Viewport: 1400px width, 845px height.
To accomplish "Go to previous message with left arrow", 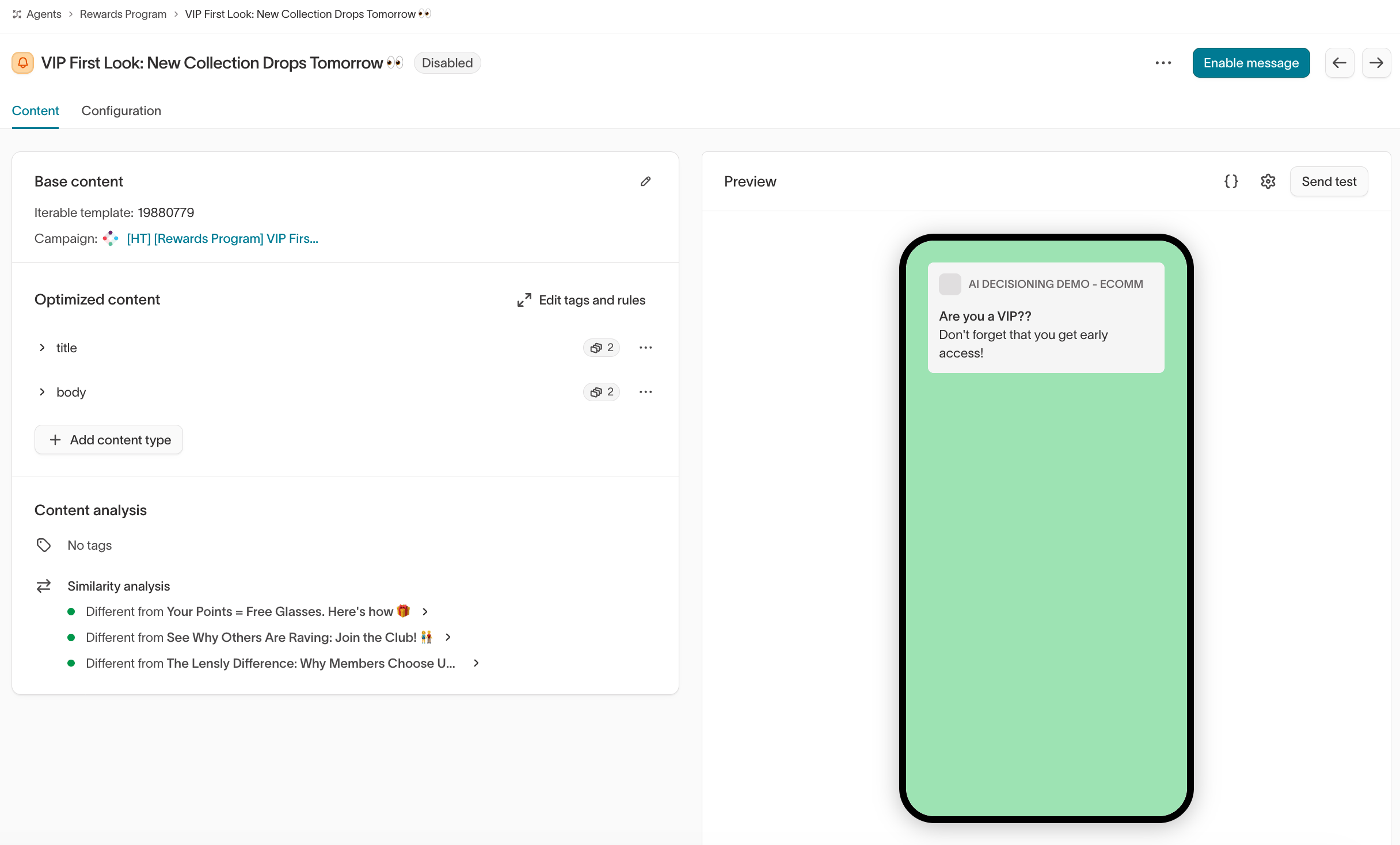I will (x=1340, y=63).
